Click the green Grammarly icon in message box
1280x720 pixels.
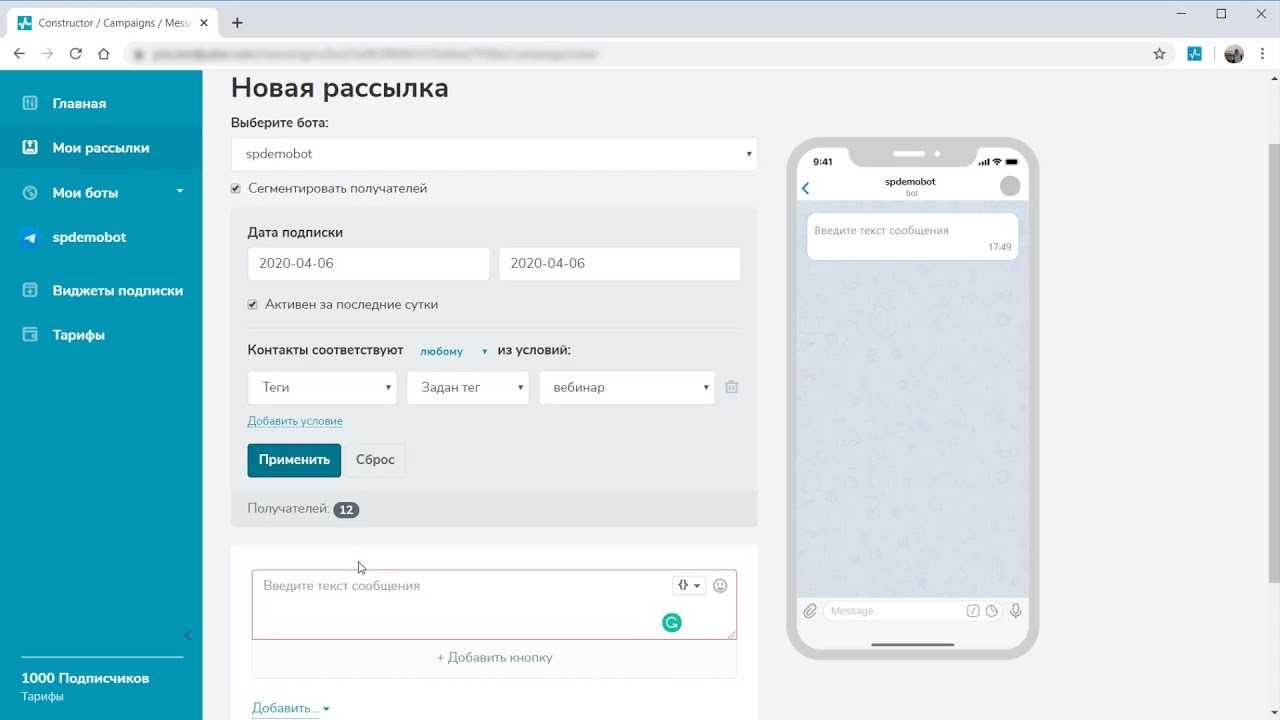pyautogui.click(x=672, y=623)
